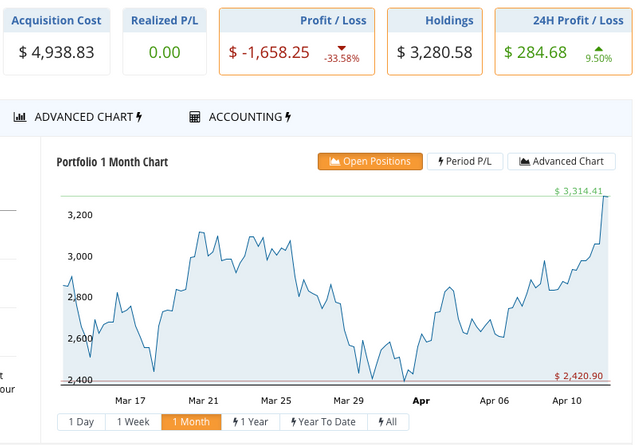The width and height of the screenshot is (640, 445).
Task: Select the 1 Month range
Action: 191,422
